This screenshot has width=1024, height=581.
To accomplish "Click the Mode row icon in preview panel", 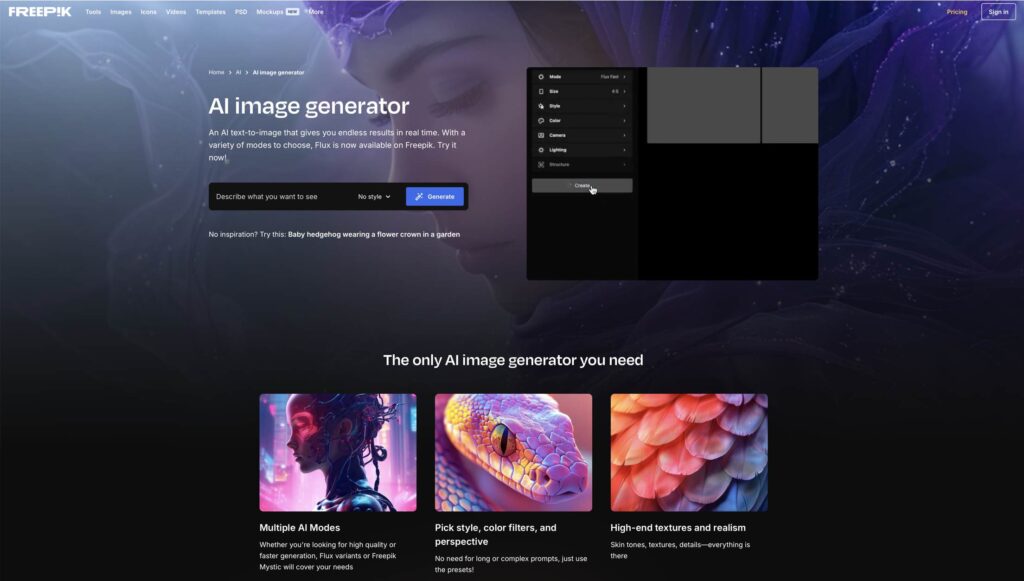I will 541,77.
